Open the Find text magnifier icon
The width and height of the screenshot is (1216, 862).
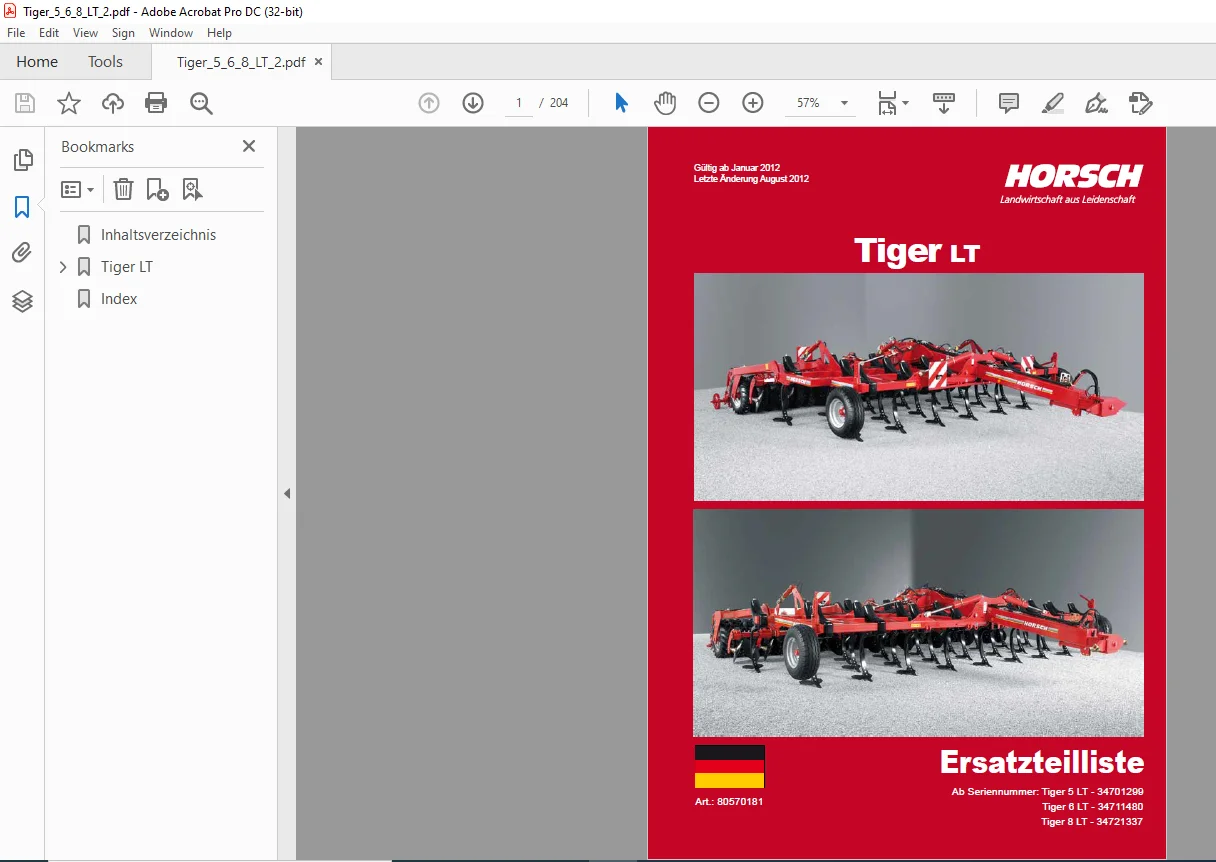(201, 103)
